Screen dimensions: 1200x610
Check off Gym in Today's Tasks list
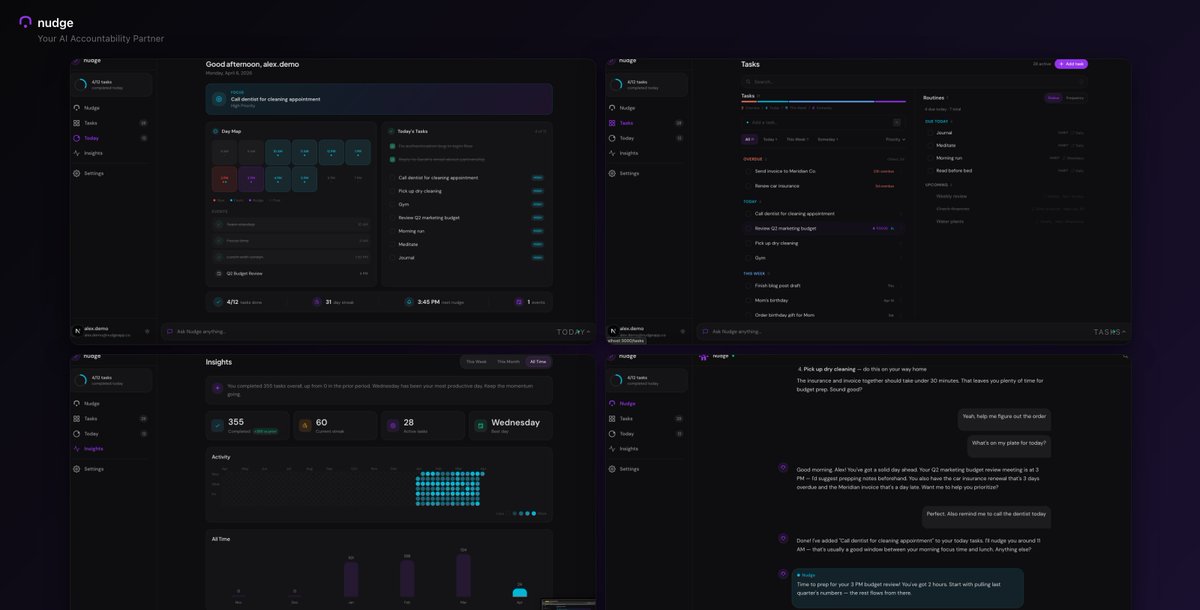click(393, 204)
